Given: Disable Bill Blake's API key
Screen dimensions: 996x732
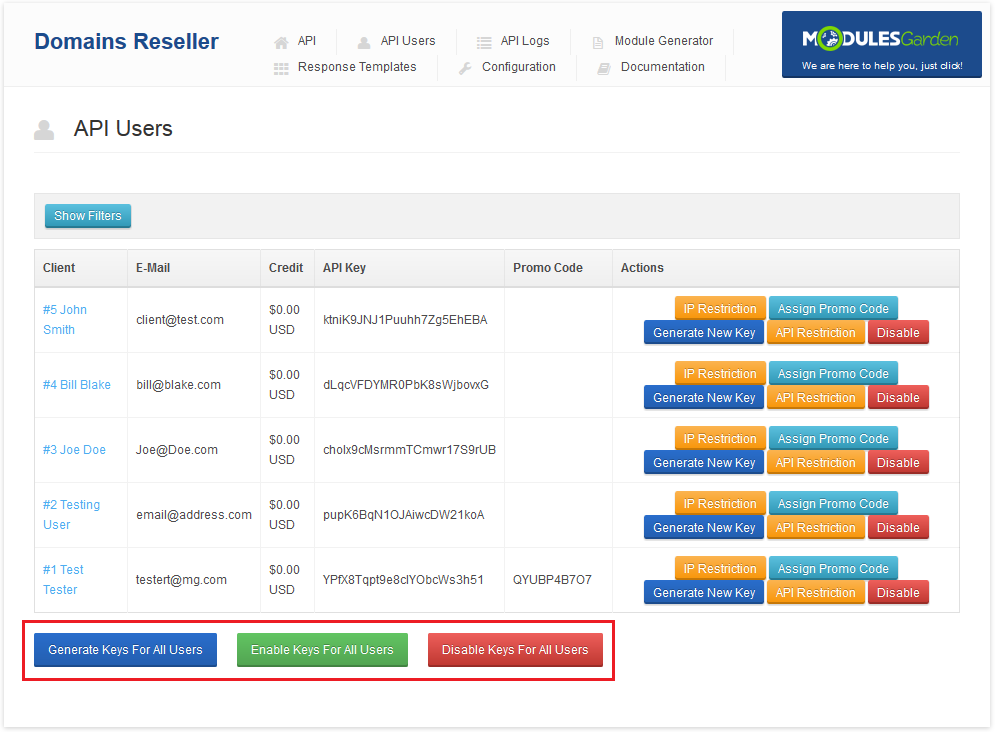Looking at the screenshot, I should point(898,398).
